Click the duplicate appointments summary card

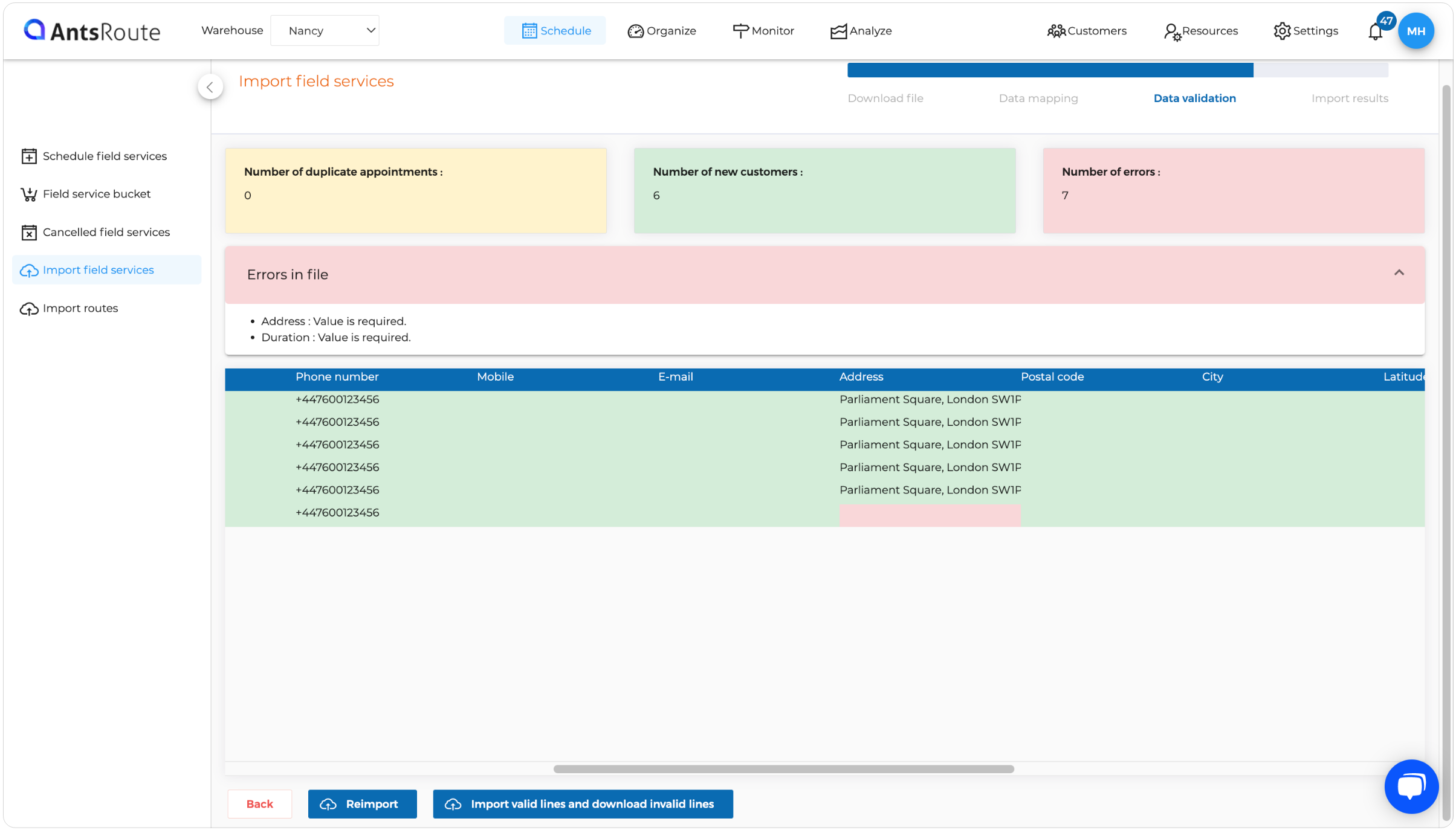click(x=416, y=190)
